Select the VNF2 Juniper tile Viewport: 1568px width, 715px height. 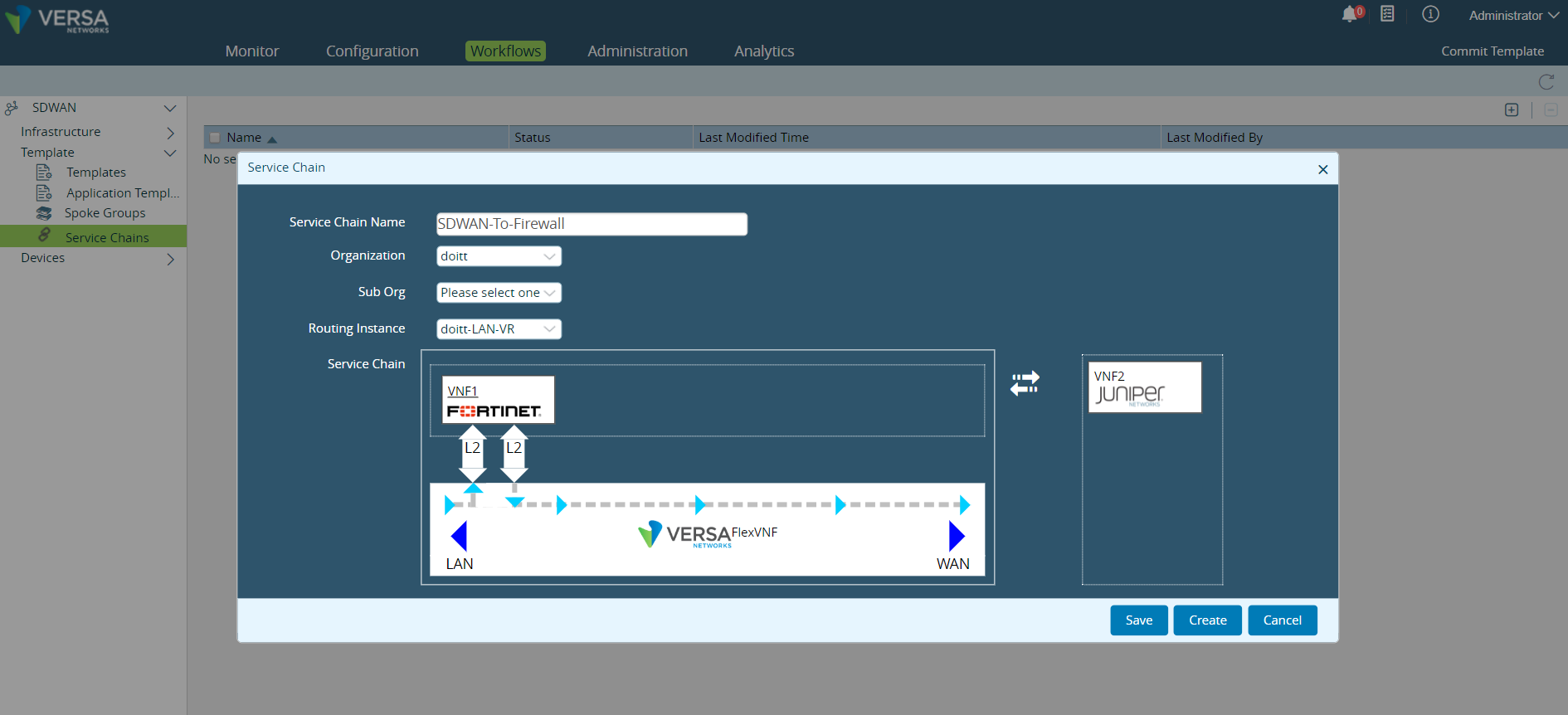point(1145,387)
